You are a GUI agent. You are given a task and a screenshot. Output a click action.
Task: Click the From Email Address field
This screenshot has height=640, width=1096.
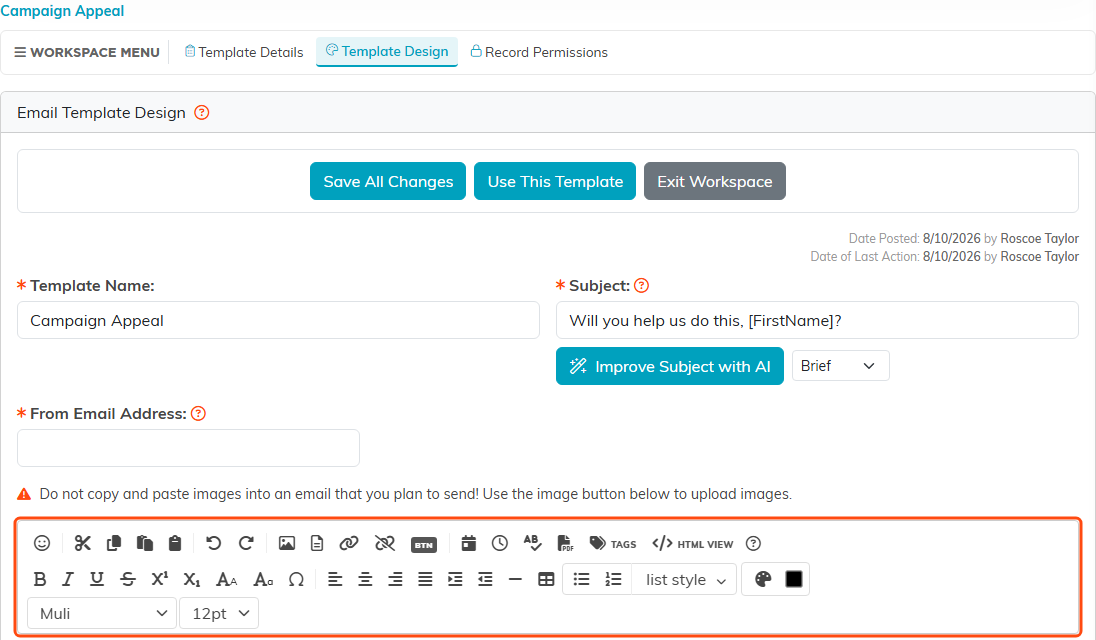pyautogui.click(x=188, y=448)
